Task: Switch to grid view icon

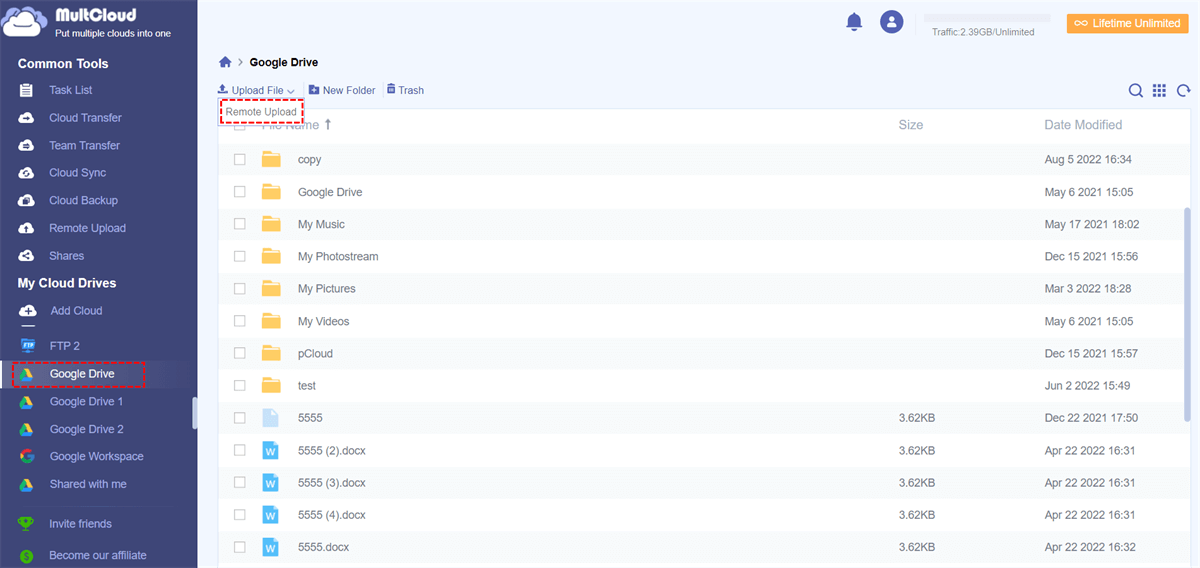Action: tap(1159, 90)
